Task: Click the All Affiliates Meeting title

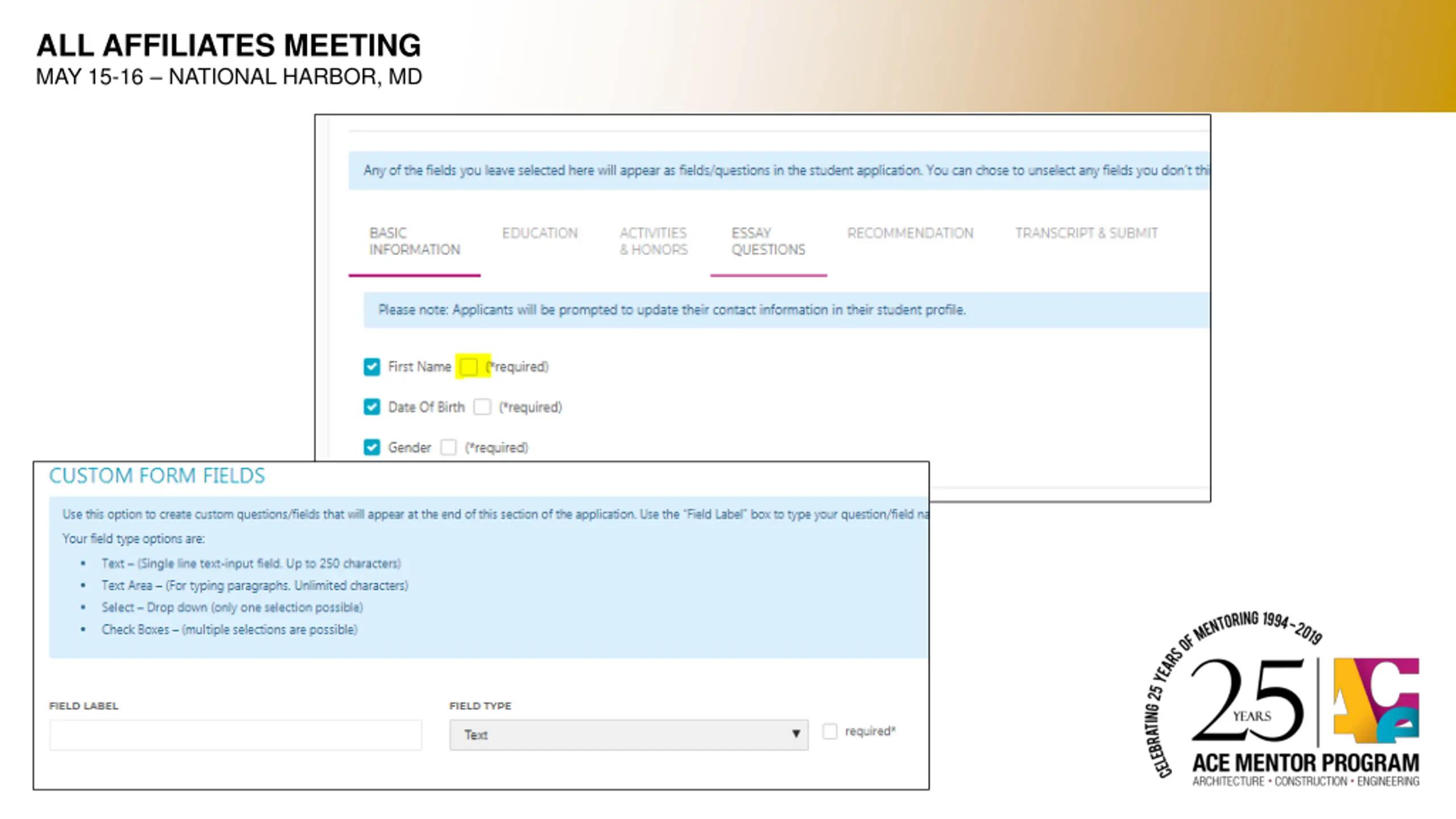Action: (229, 45)
